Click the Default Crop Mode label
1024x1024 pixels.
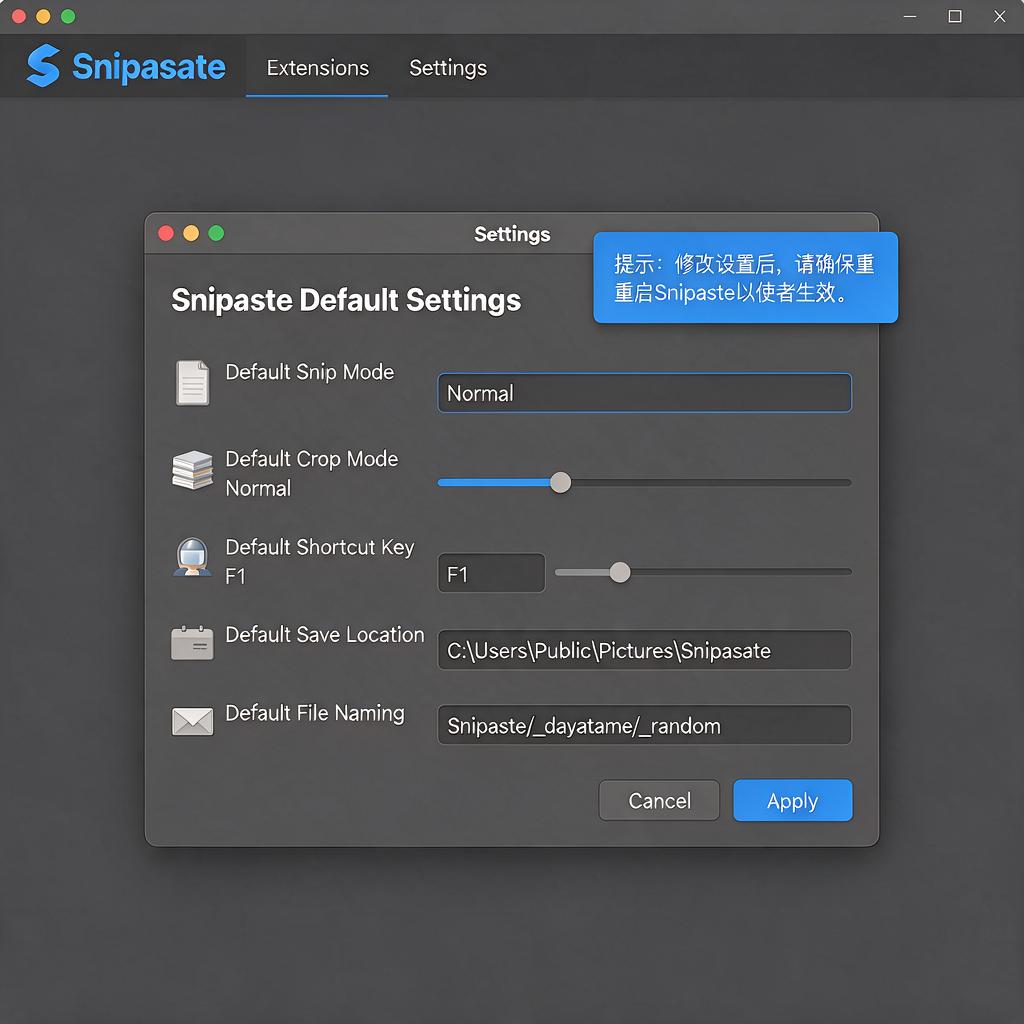tap(312, 459)
